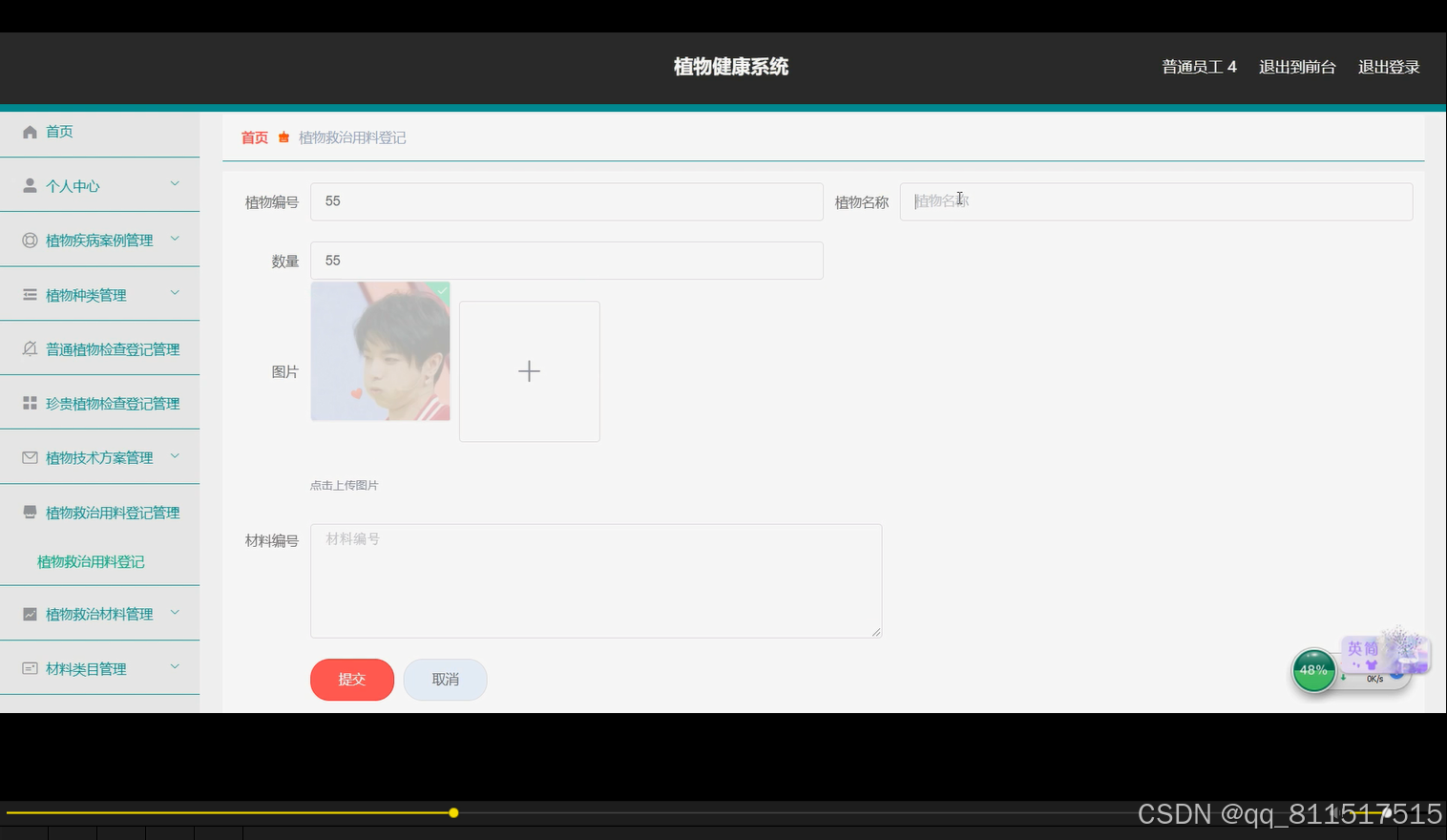Select the 植物救治用料登记管理 chat icon
The image size is (1447, 840).
point(30,512)
